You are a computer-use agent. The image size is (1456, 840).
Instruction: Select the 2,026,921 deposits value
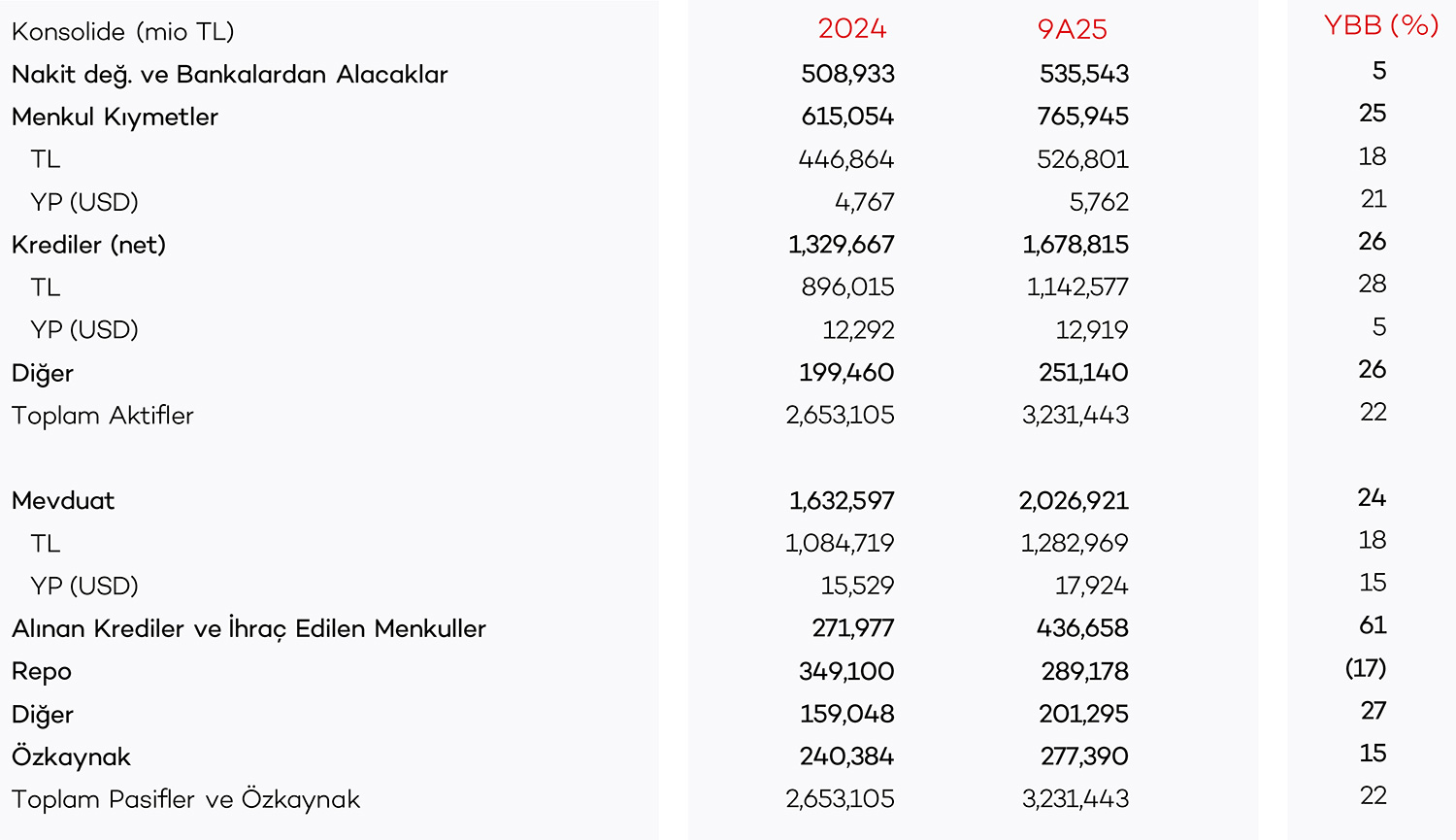click(x=1074, y=501)
